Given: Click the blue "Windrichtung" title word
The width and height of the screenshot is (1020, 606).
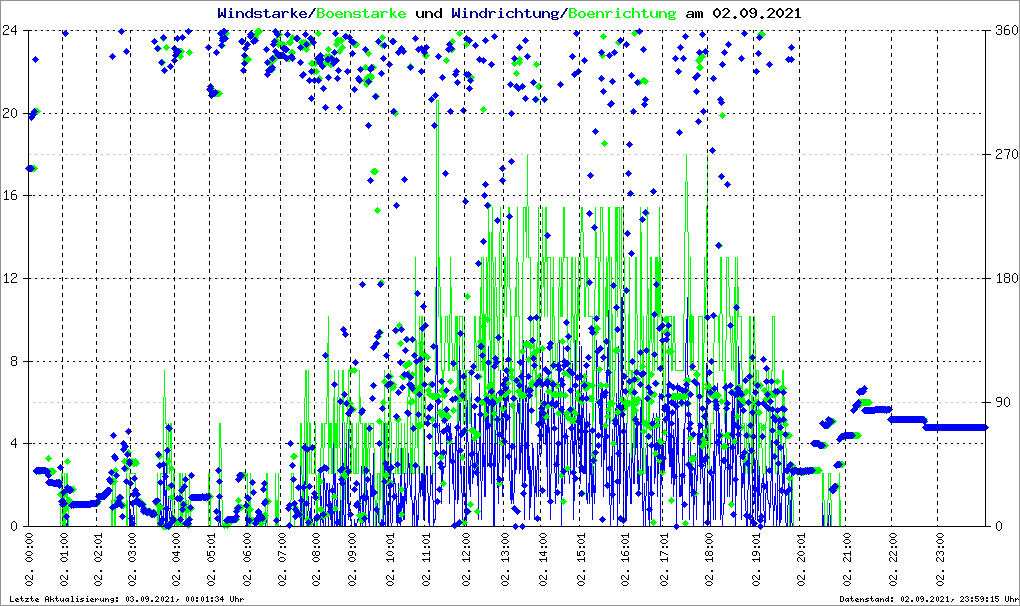Looking at the screenshot, I should tap(506, 14).
